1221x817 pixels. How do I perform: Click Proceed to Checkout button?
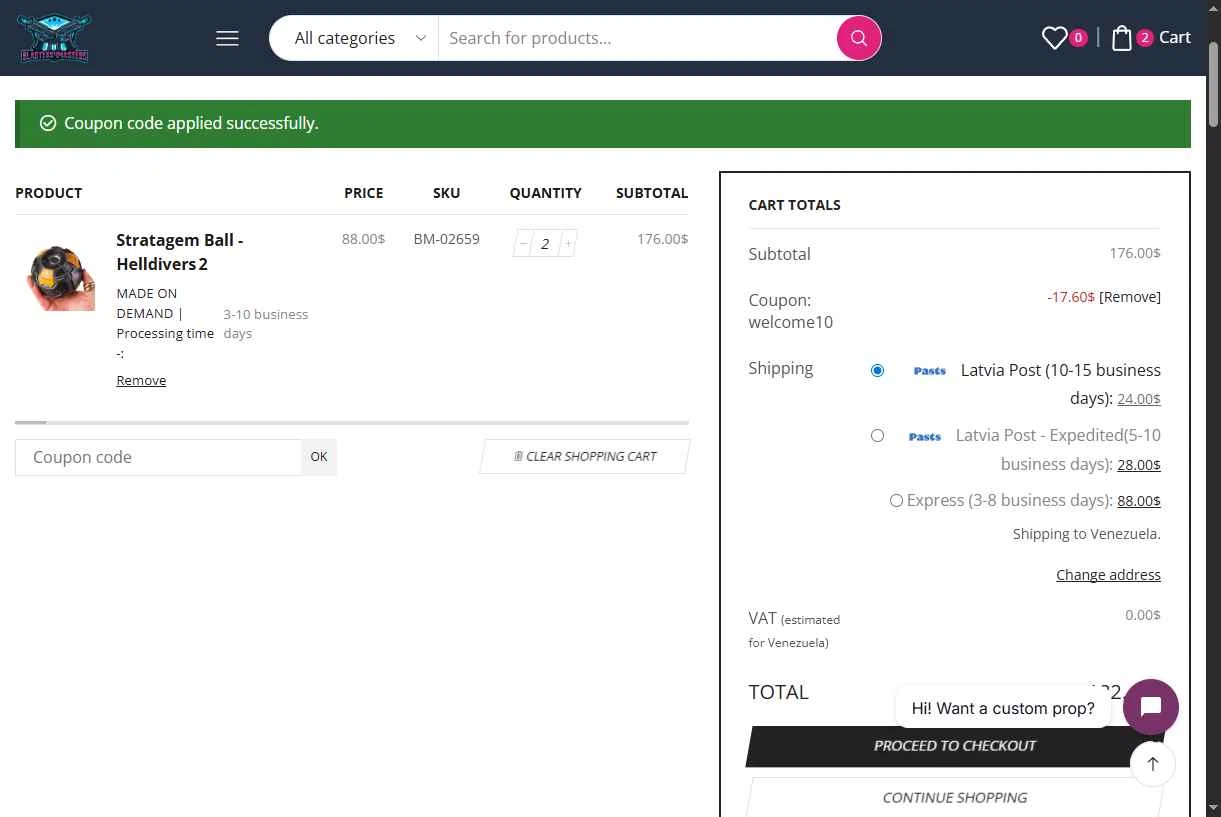(x=955, y=746)
